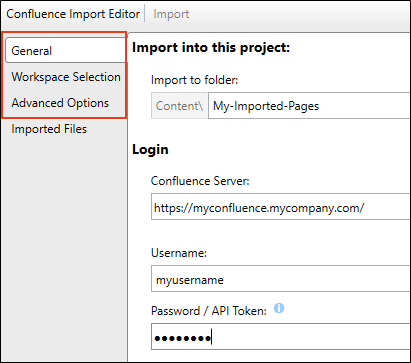
Task: Click the 'Confluence Import Editor' title
Action: (x=73, y=14)
